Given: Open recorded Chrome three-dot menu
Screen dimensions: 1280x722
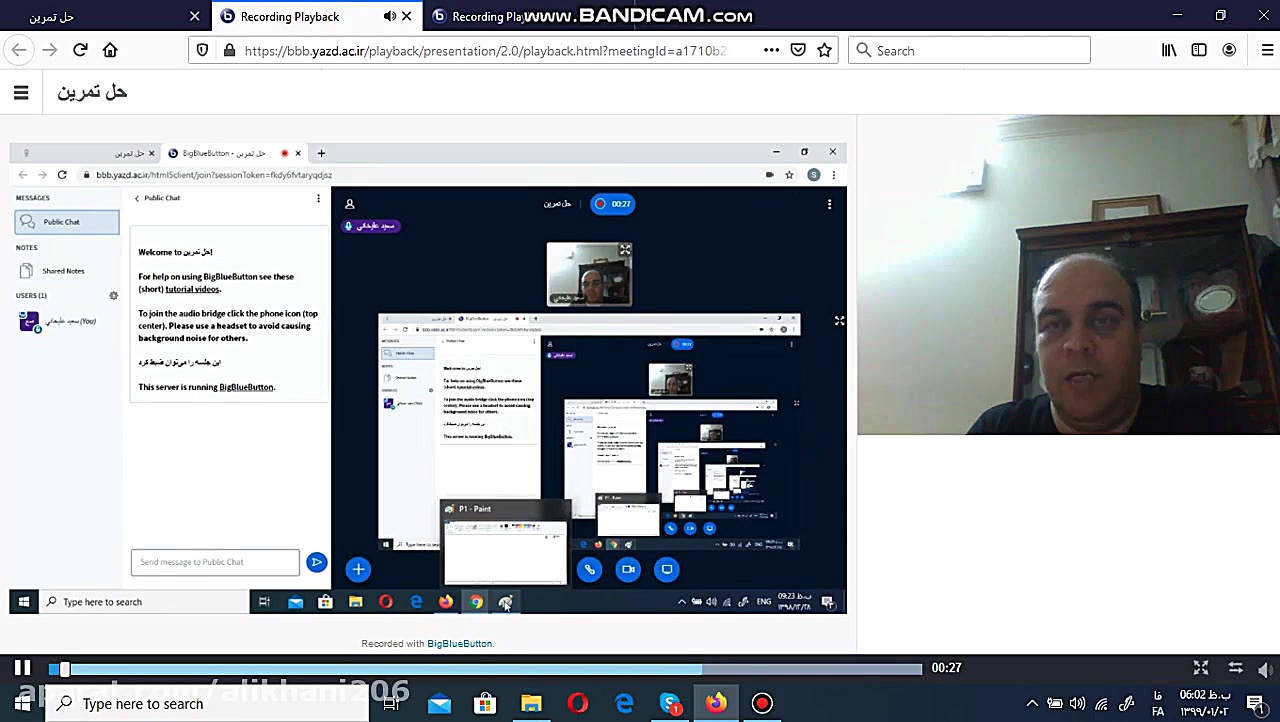Looking at the screenshot, I should point(833,175).
